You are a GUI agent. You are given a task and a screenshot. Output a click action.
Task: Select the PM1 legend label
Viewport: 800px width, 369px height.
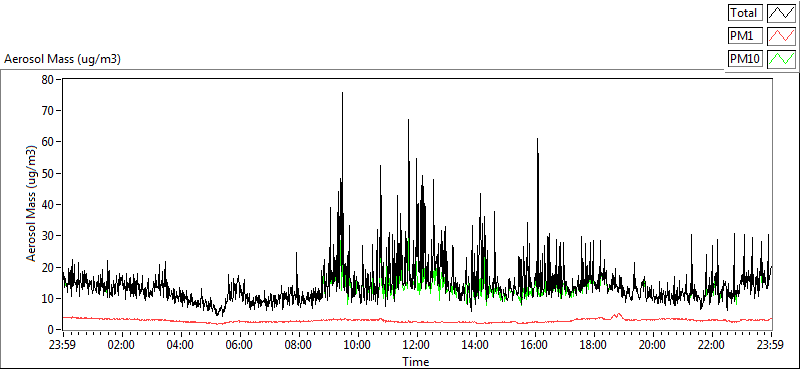[x=745, y=36]
